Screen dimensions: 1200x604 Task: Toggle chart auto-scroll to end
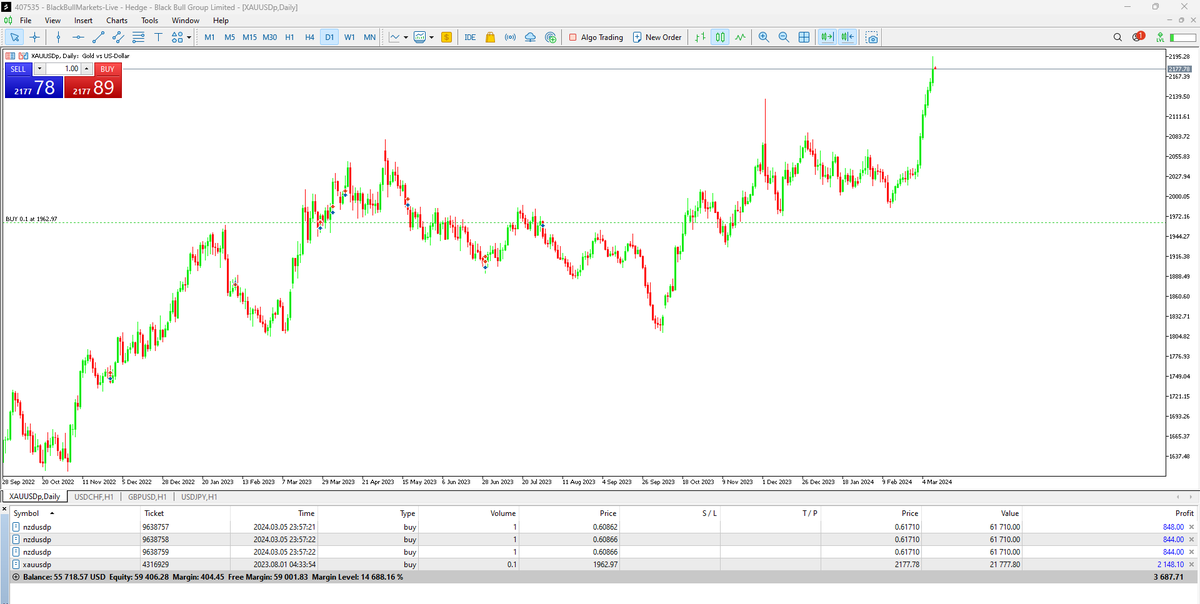pyautogui.click(x=828, y=37)
